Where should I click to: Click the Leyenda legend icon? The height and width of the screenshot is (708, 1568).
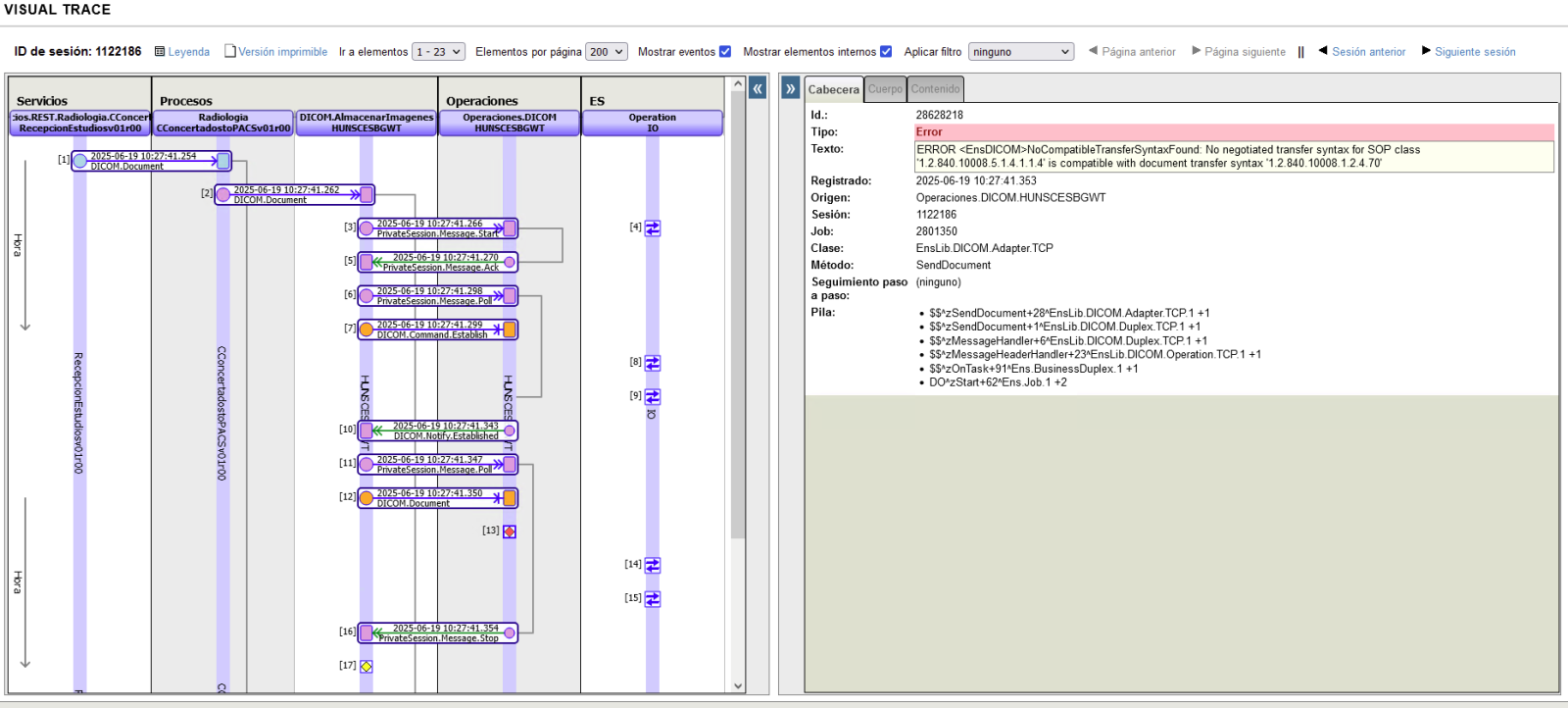click(160, 51)
